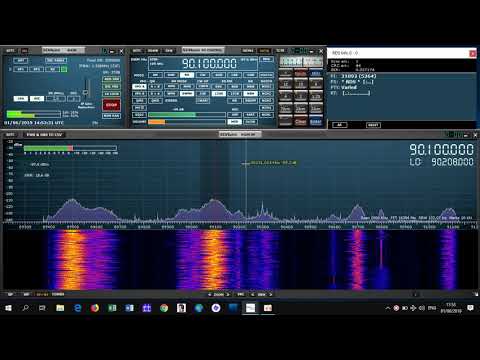The width and height of the screenshot is (480, 360).
Task: Open Task View from taskbar
Action: (x=42, y=308)
